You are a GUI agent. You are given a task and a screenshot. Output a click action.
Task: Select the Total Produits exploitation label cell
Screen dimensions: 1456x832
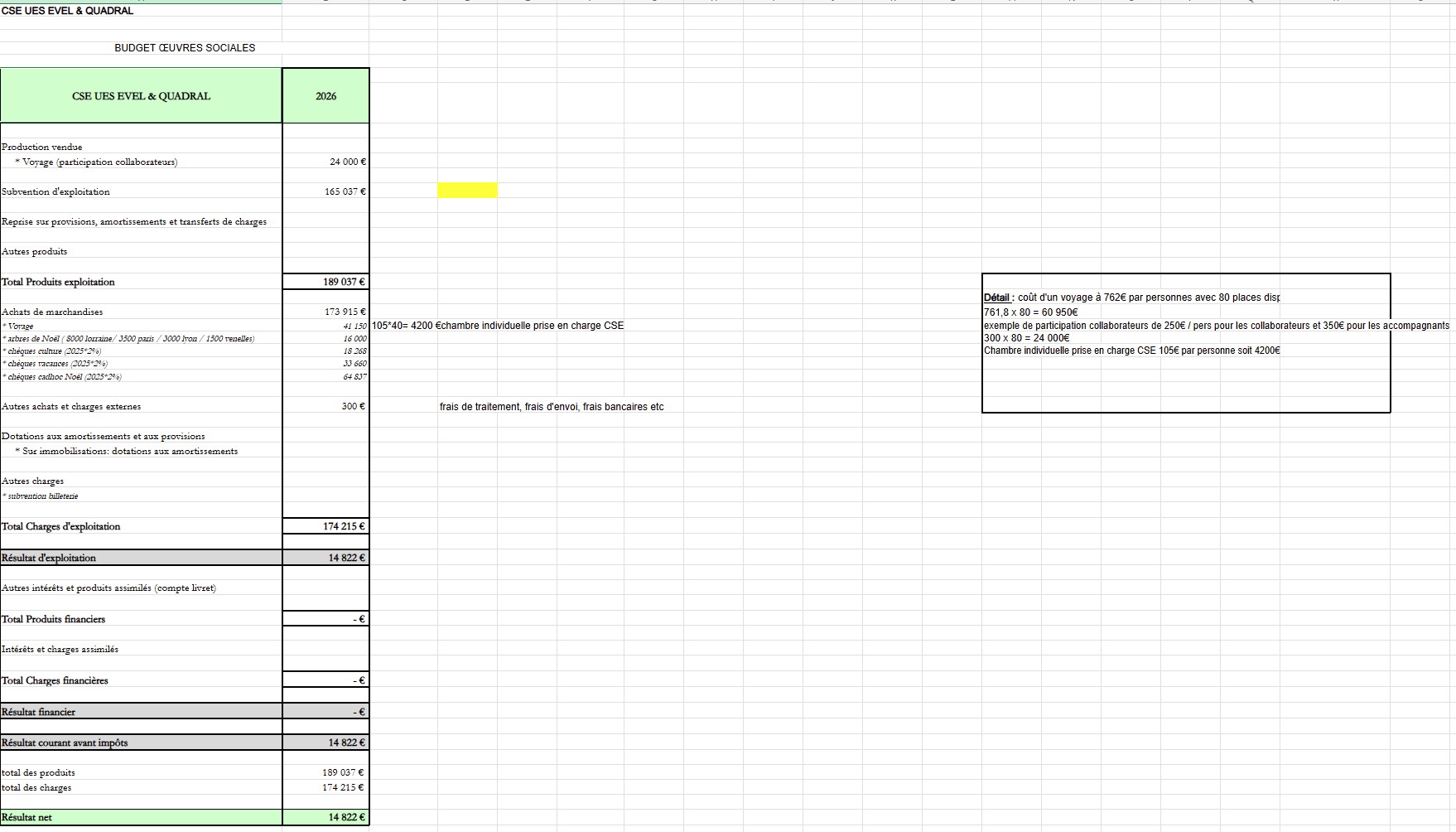coord(58,282)
